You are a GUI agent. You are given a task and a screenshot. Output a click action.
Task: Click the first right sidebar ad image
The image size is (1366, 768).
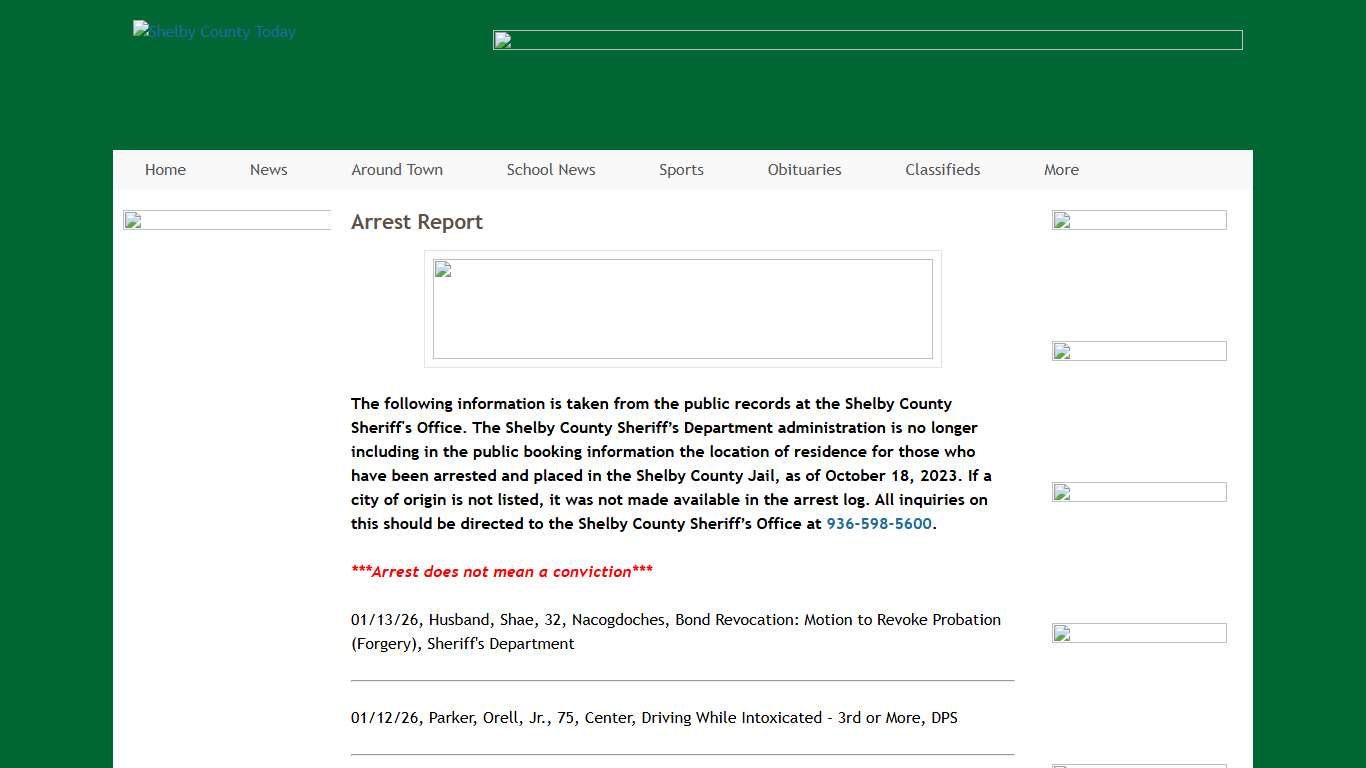pyautogui.click(x=1139, y=220)
